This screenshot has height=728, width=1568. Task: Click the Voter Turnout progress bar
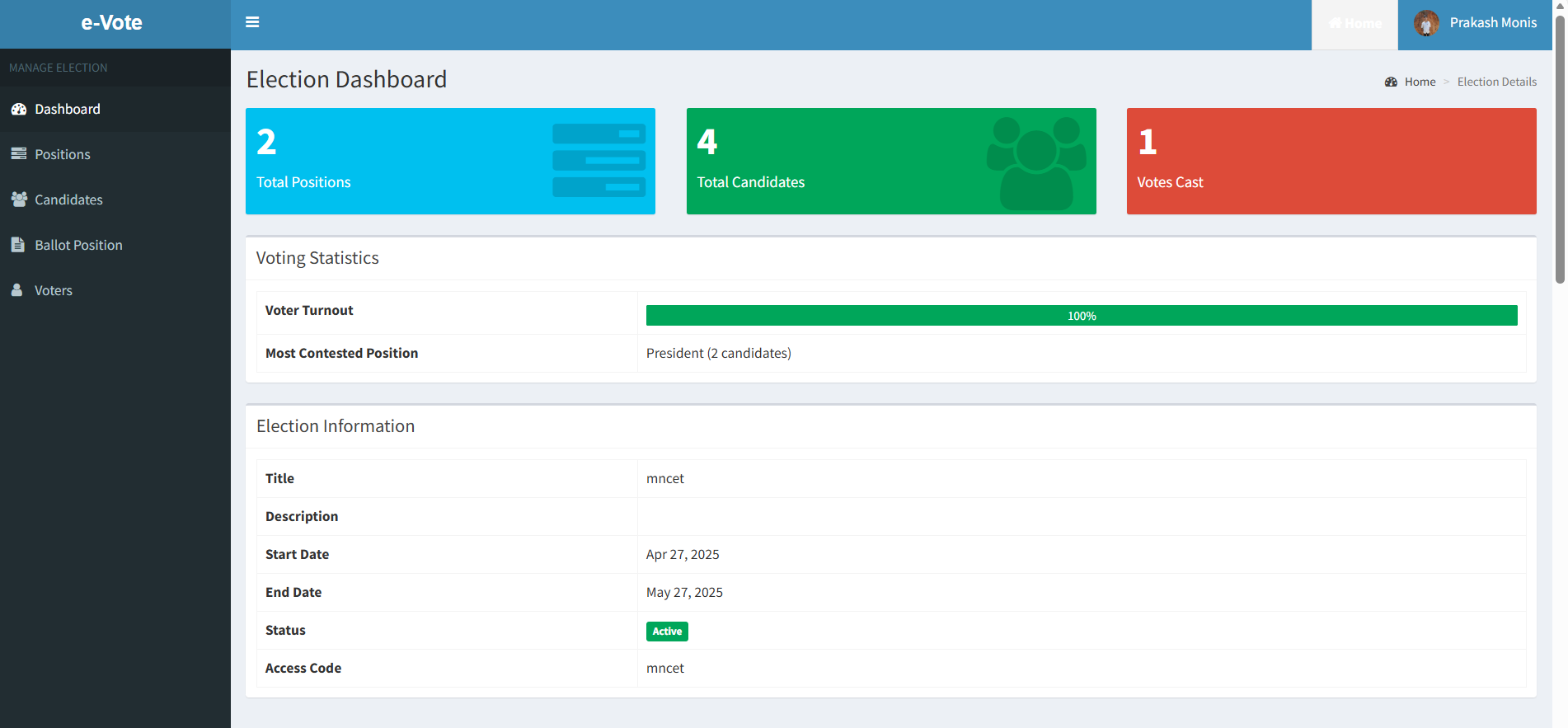(1081, 316)
